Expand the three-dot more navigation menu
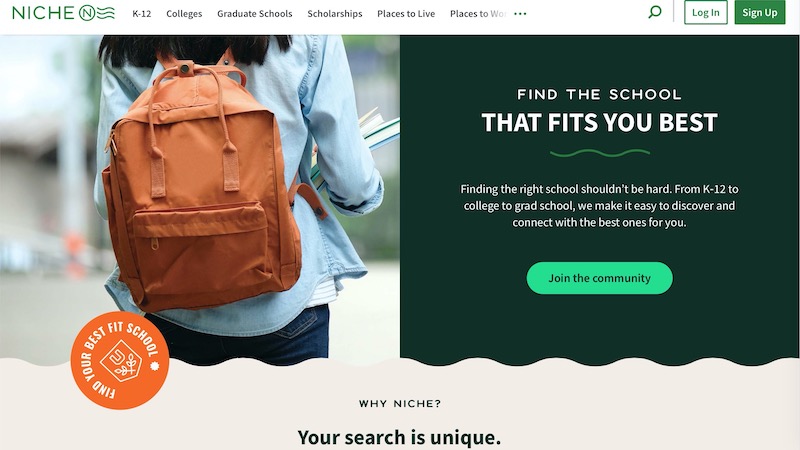Screen dimensions: 800x450 point(520,14)
